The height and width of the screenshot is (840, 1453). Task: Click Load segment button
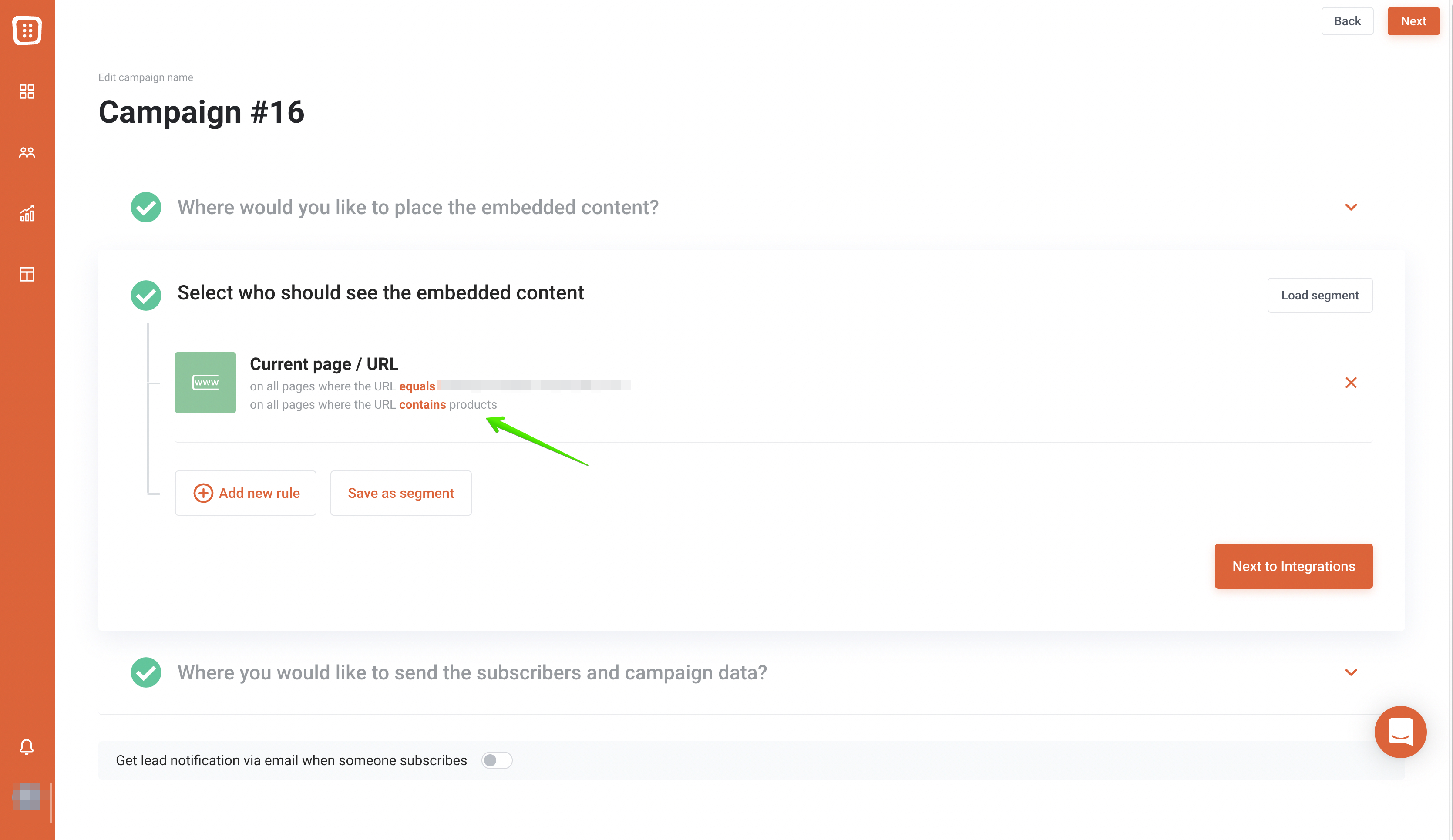(x=1319, y=295)
